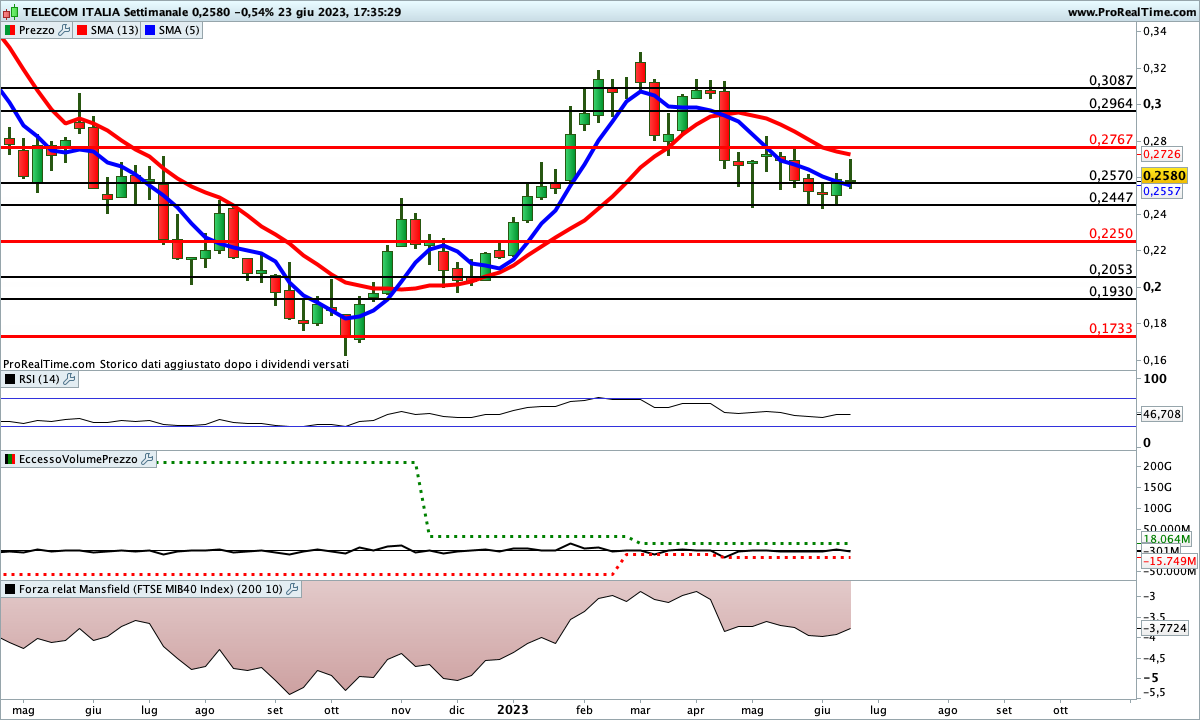Click the mar marker on time axis

coord(640,710)
